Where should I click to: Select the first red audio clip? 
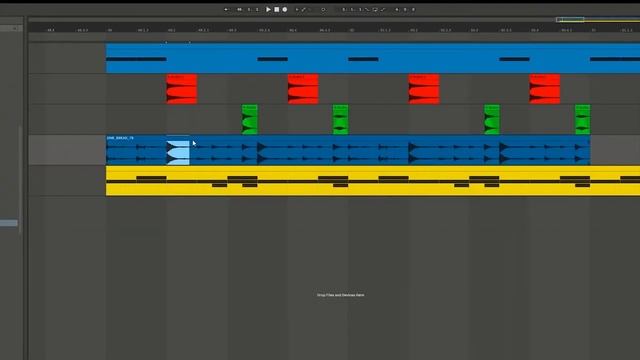click(x=182, y=89)
